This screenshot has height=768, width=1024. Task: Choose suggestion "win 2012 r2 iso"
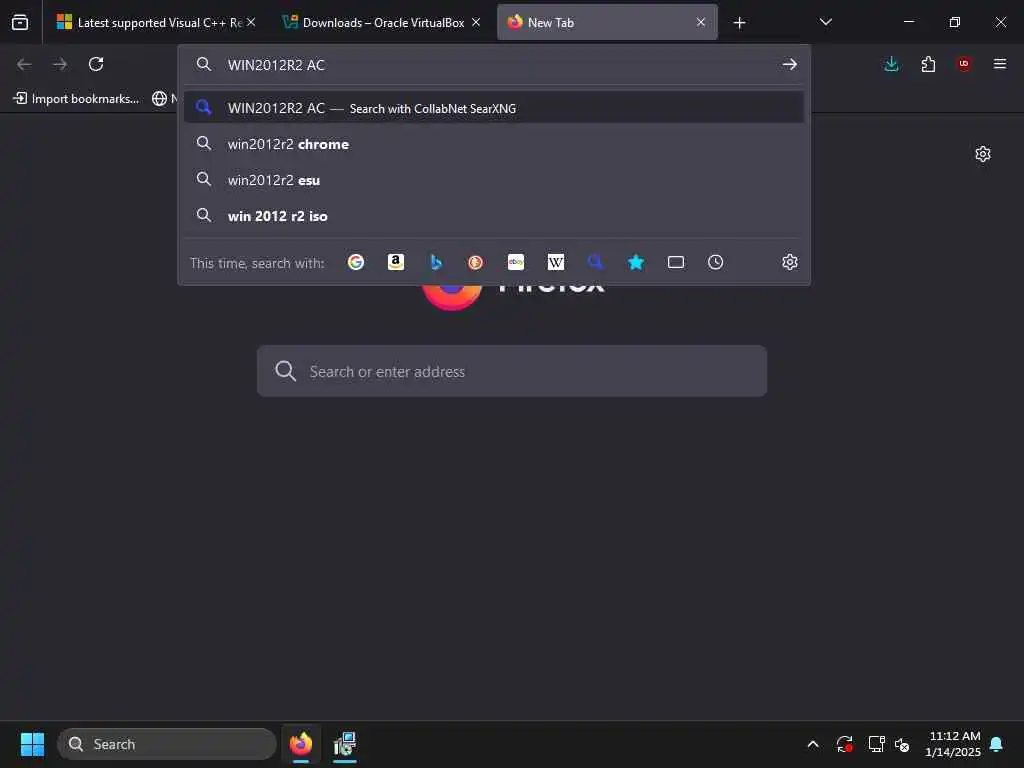(494, 216)
